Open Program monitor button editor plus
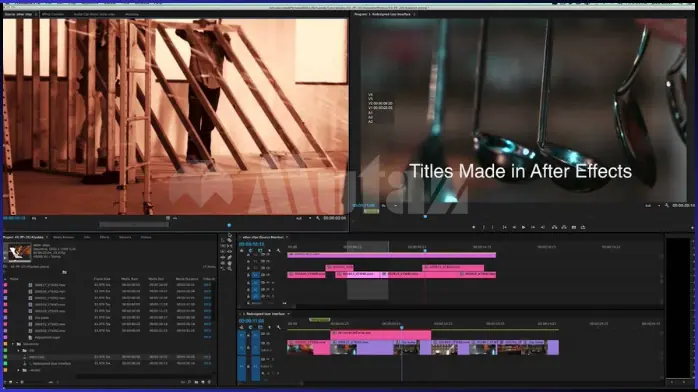The image size is (698, 392). [692, 227]
